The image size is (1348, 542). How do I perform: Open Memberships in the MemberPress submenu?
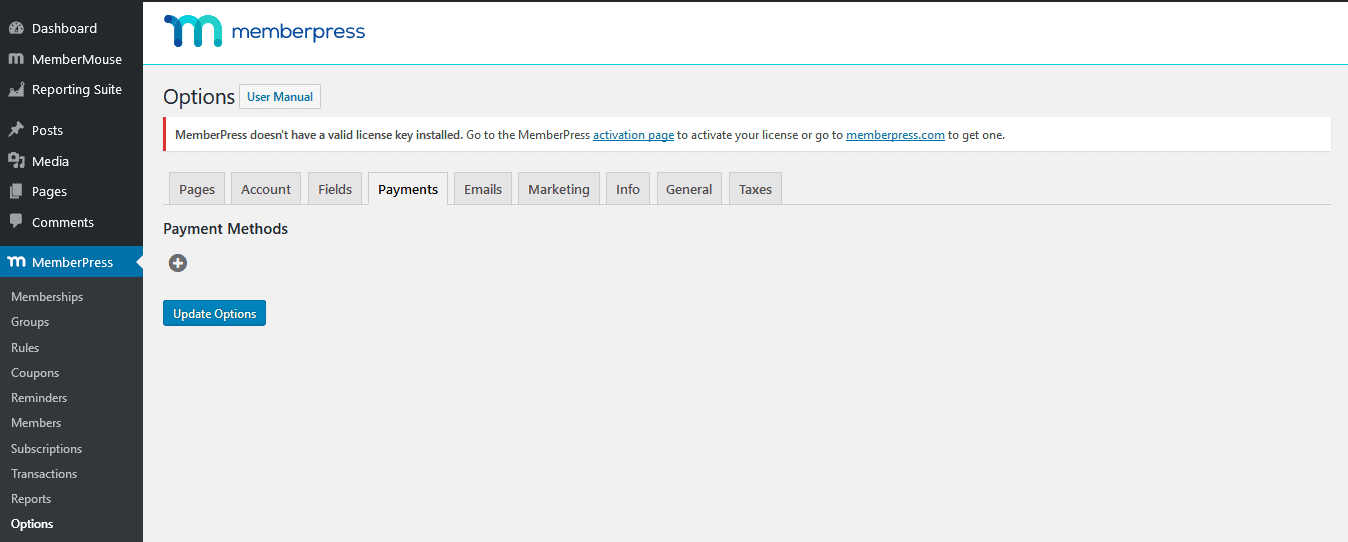tap(47, 297)
